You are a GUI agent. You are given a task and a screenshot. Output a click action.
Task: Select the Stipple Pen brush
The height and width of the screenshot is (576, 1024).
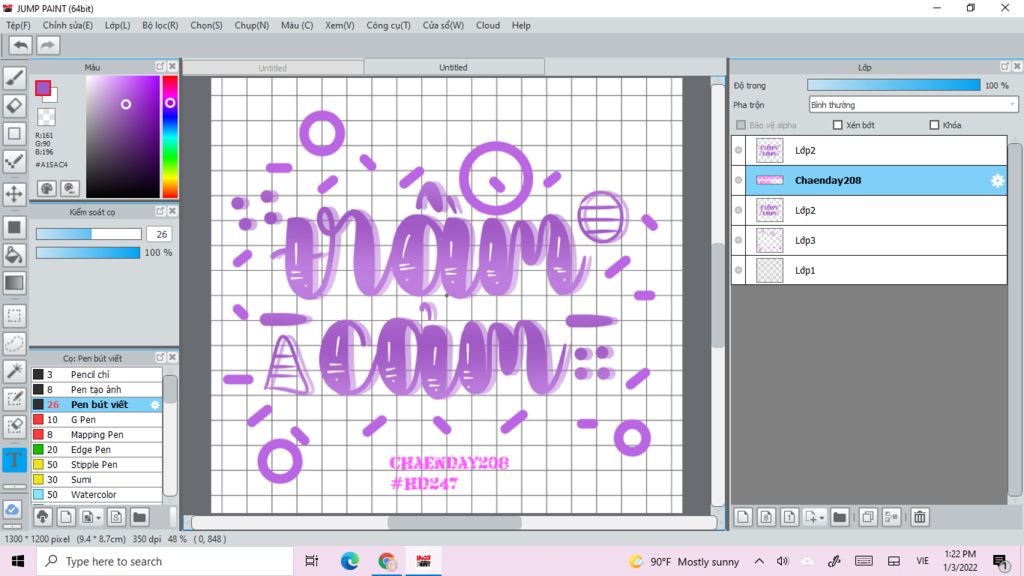(97, 465)
